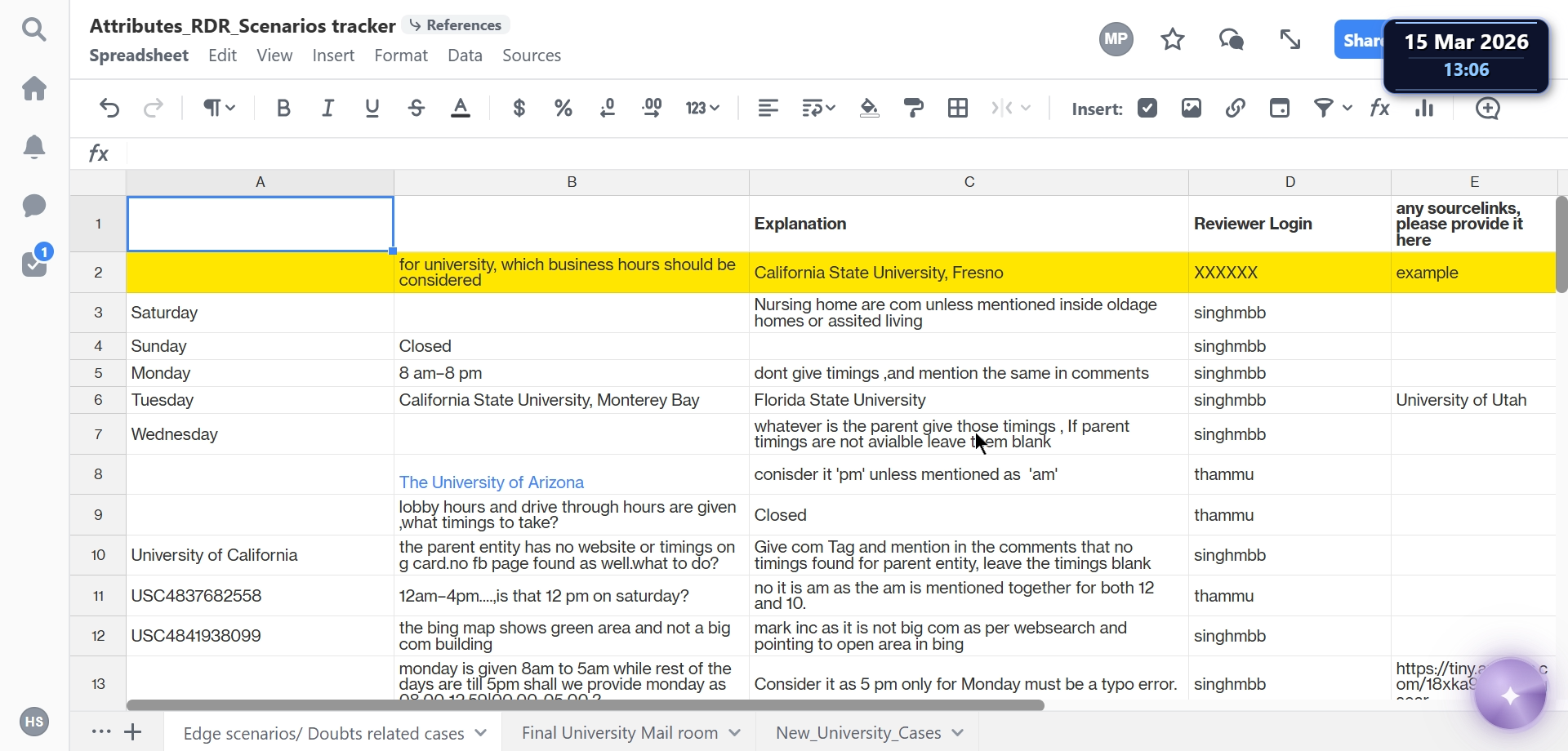Screen dimensions: 1568x751
Task: Click vertical scrollbar
Action: click(1561, 244)
